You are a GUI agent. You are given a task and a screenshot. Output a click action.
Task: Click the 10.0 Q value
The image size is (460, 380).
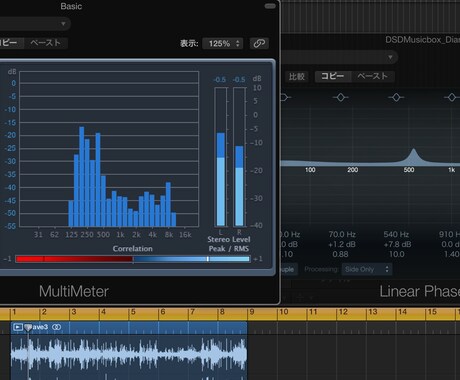(x=397, y=254)
